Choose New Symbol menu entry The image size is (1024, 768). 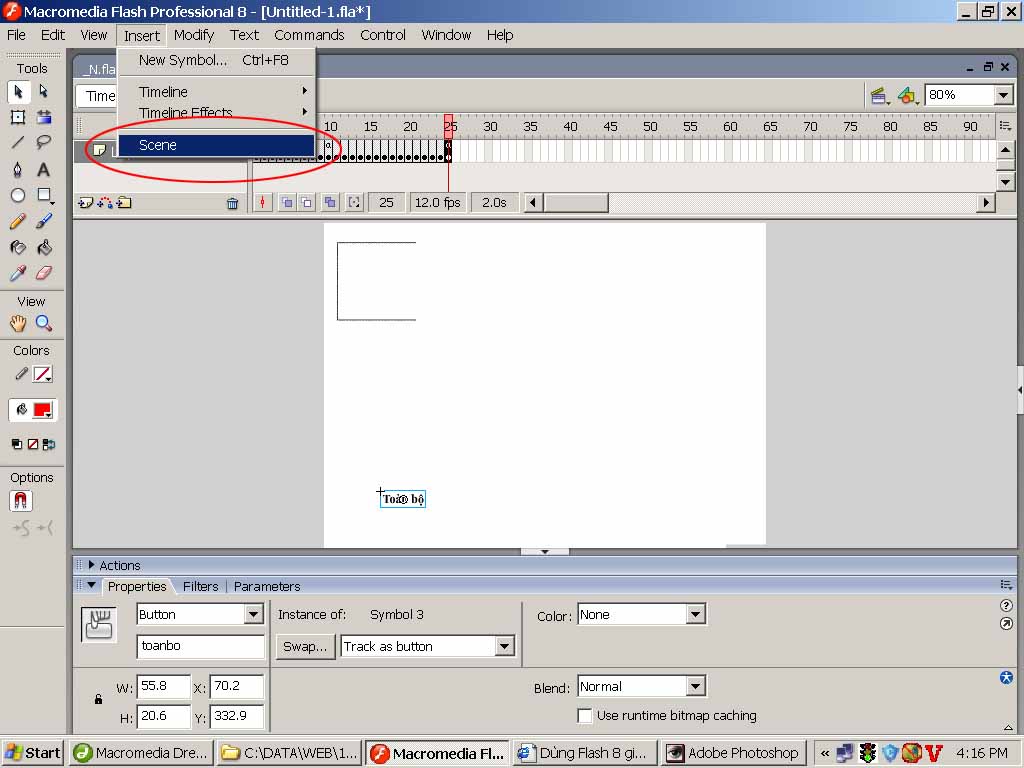click(217, 60)
